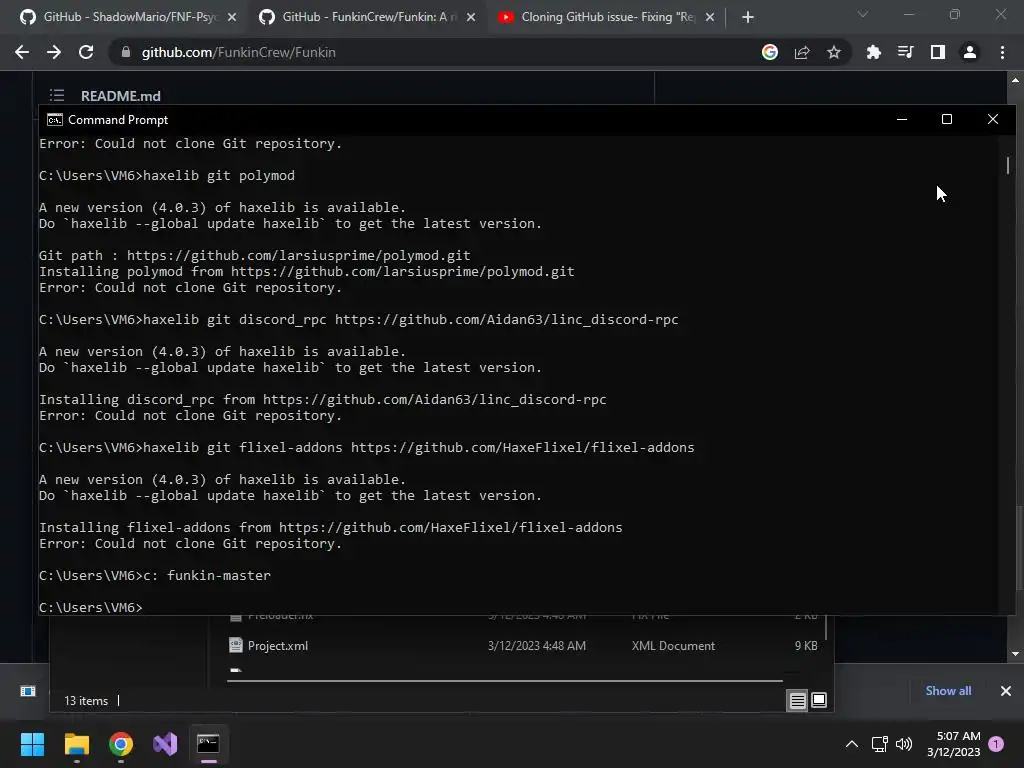This screenshot has width=1024, height=768.
Task: Maximize the Command Prompt window
Action: pyautogui.click(x=947, y=120)
